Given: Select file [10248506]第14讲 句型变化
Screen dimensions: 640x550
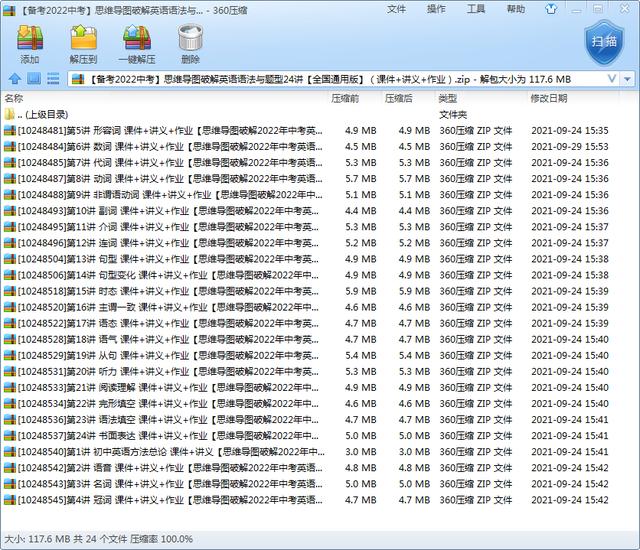Looking at the screenshot, I should (168, 275).
